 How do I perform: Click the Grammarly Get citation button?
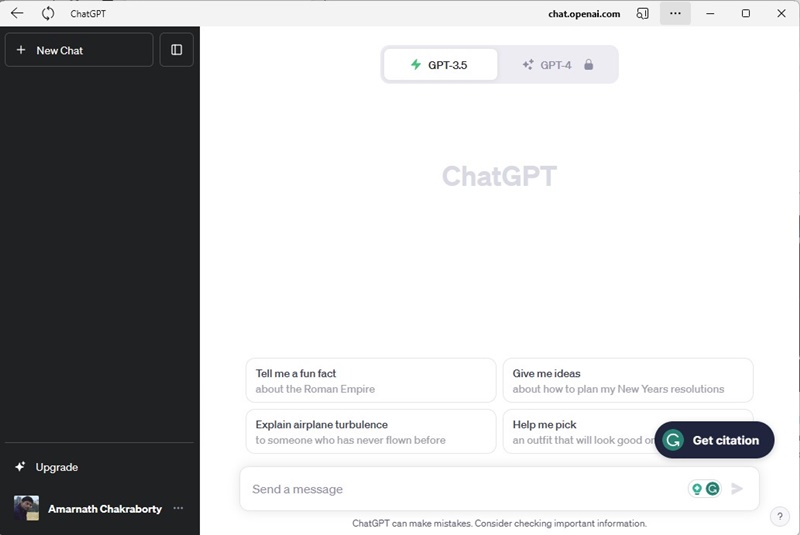coord(714,440)
